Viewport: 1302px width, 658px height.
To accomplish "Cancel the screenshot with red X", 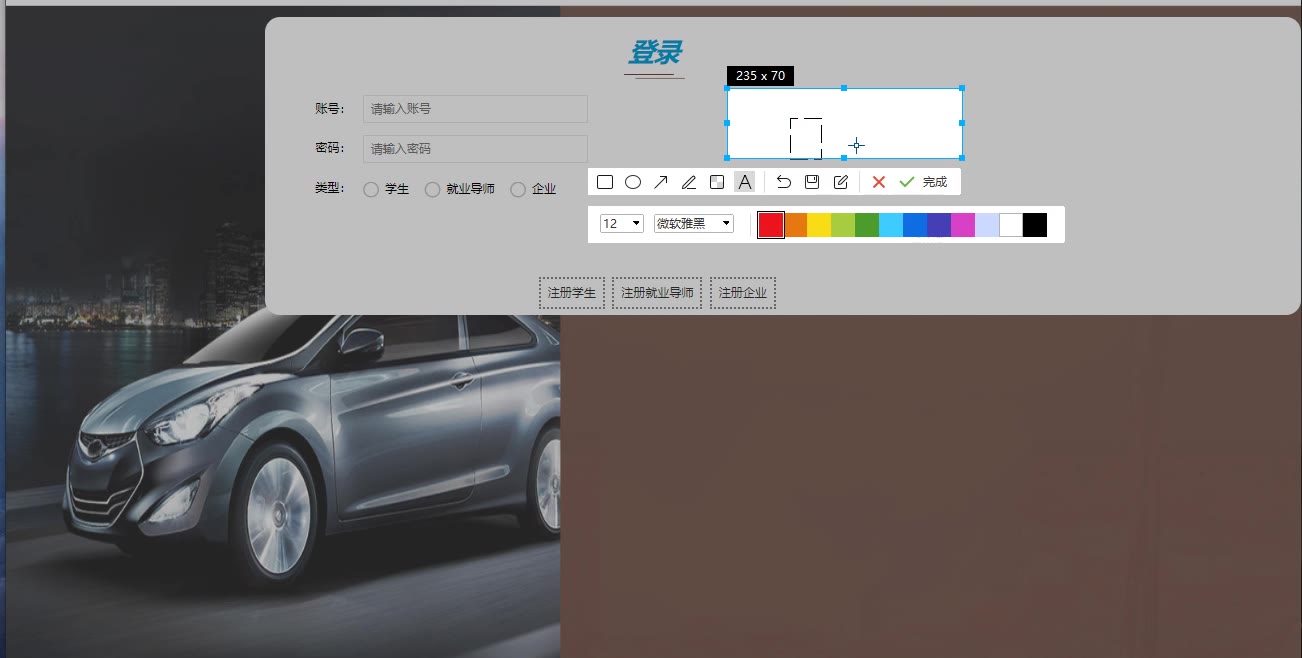I will coord(879,182).
